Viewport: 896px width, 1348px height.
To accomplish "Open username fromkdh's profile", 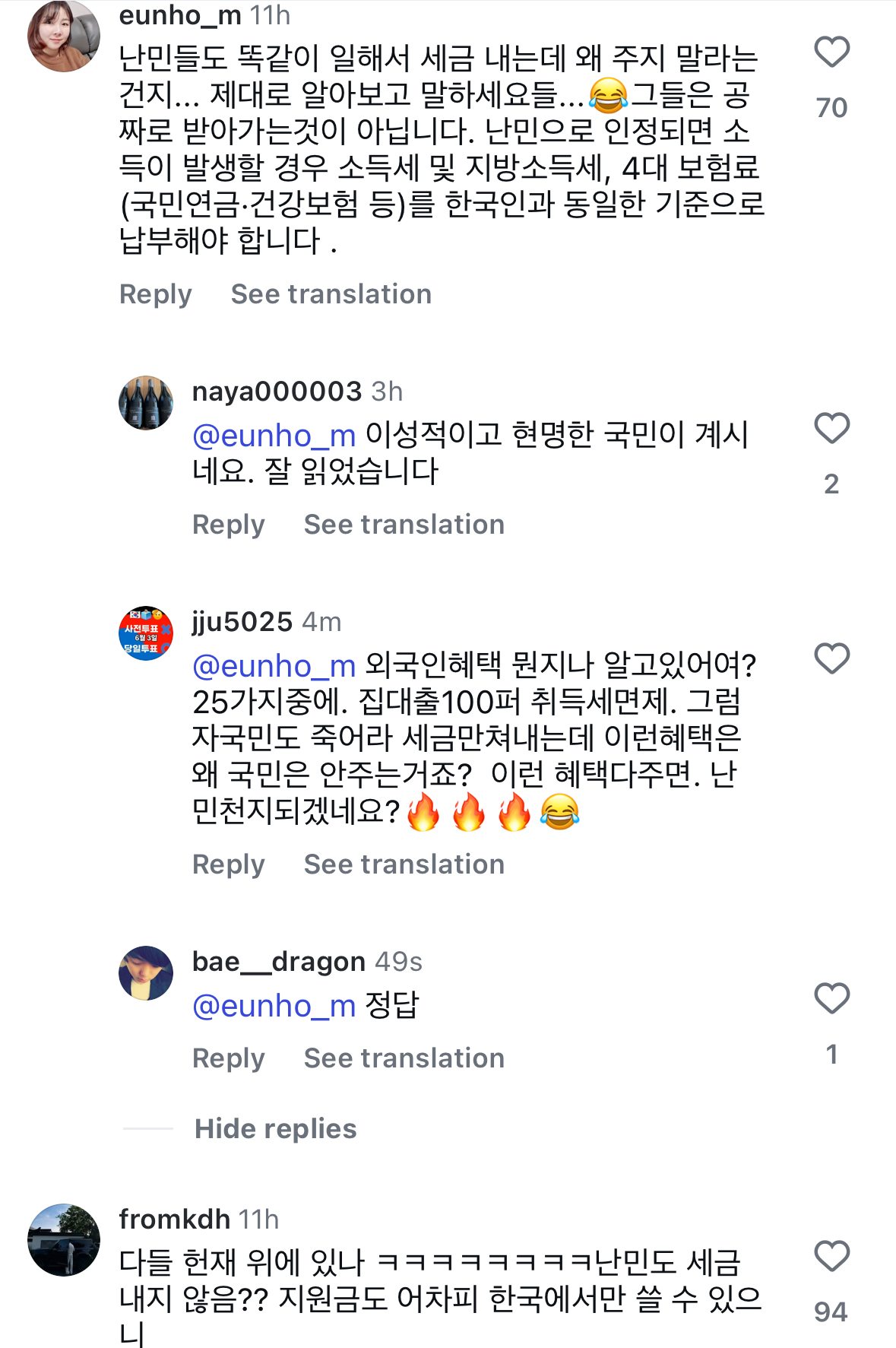I will pos(175,1220).
